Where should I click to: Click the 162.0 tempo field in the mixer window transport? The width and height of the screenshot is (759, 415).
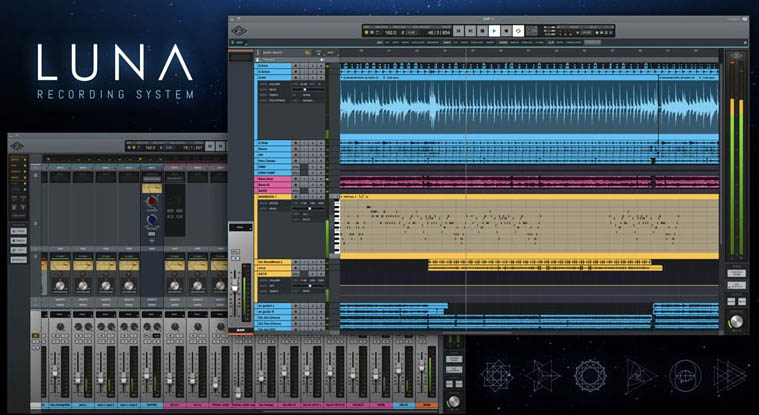tap(150, 147)
